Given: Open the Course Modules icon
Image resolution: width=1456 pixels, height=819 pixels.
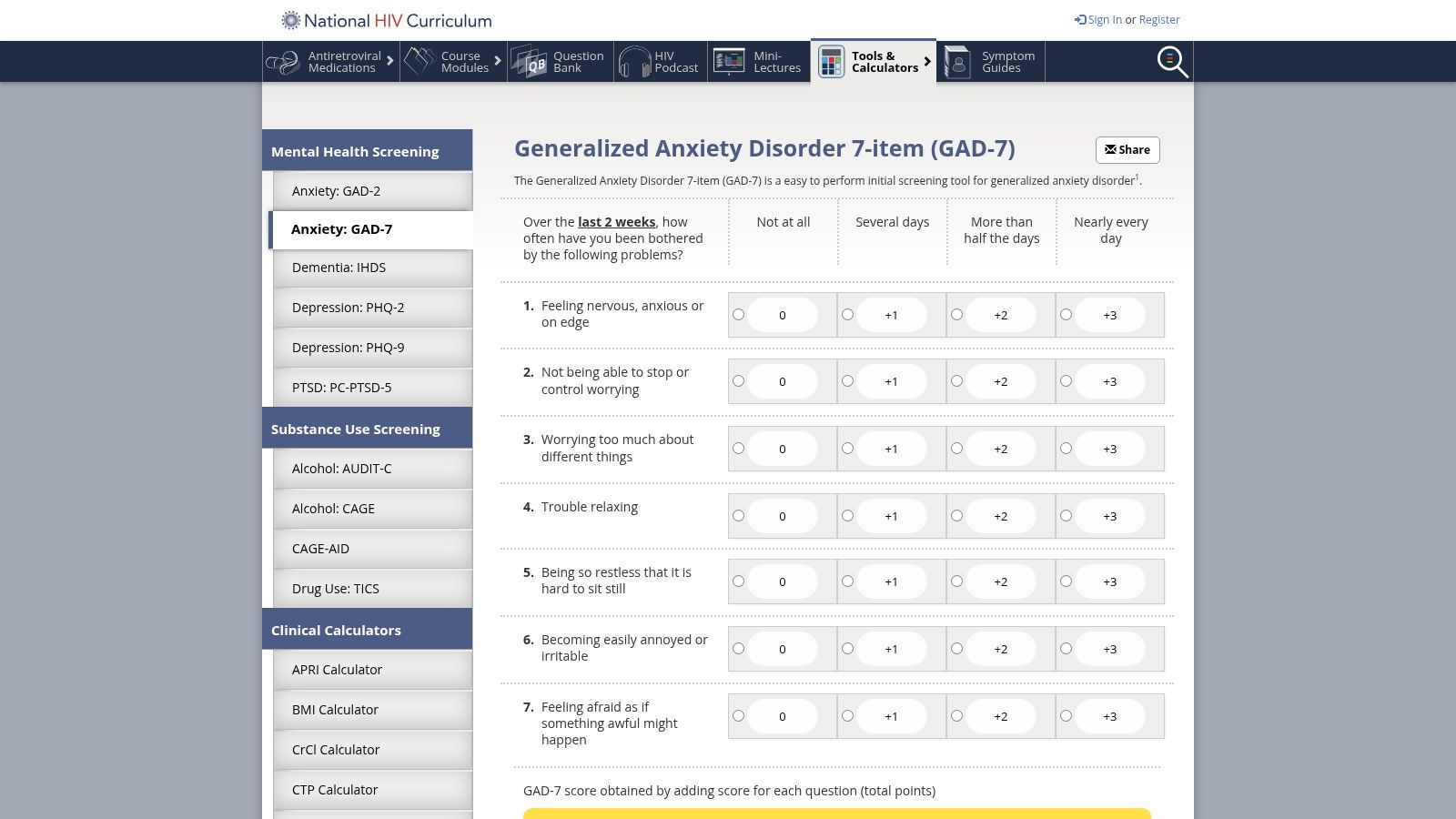Looking at the screenshot, I should [420, 61].
